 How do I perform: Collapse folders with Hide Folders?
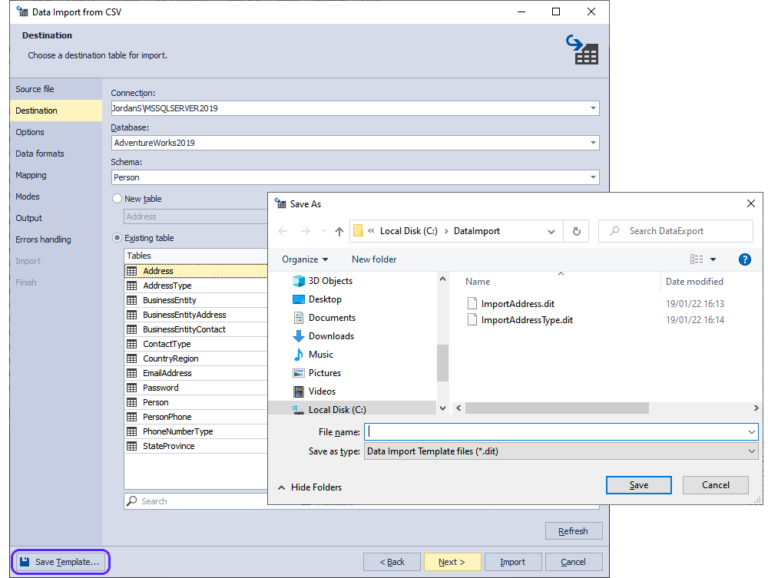[310, 487]
